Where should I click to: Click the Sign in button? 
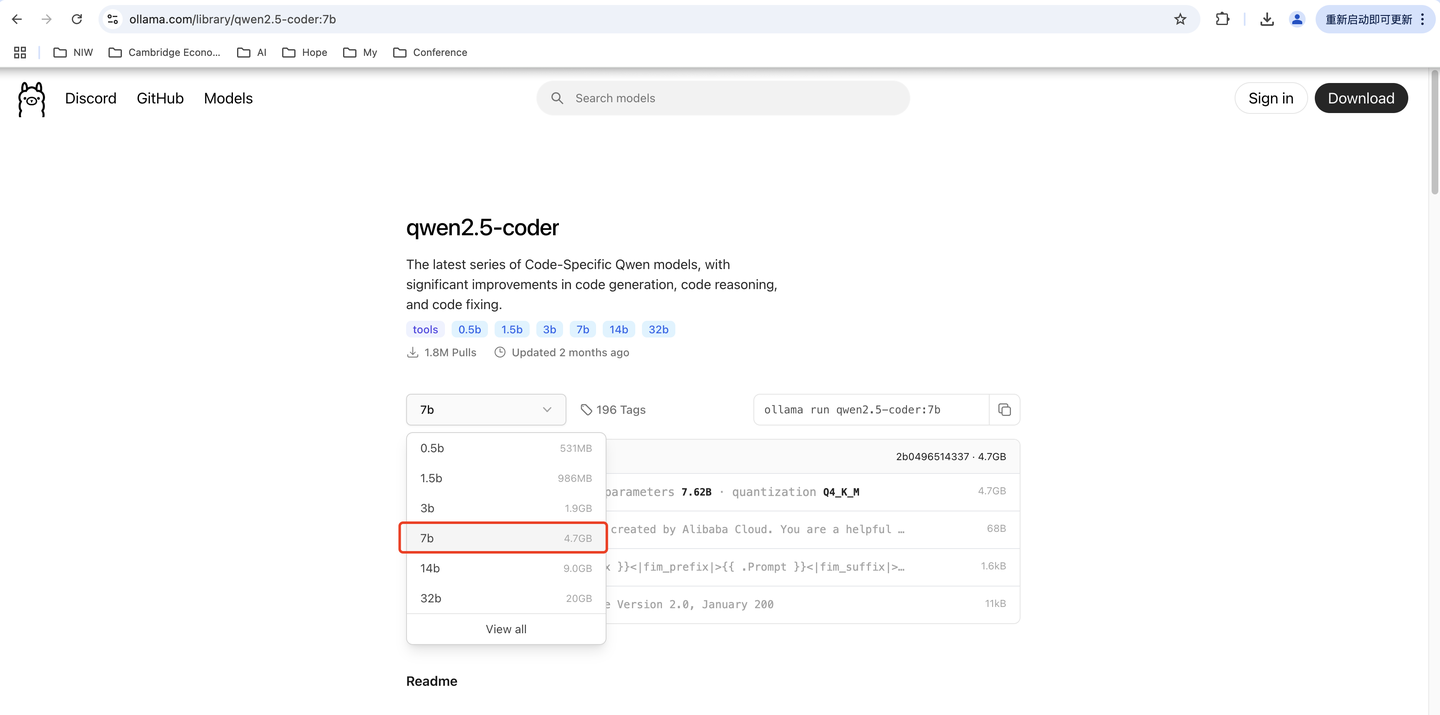[x=1271, y=98]
